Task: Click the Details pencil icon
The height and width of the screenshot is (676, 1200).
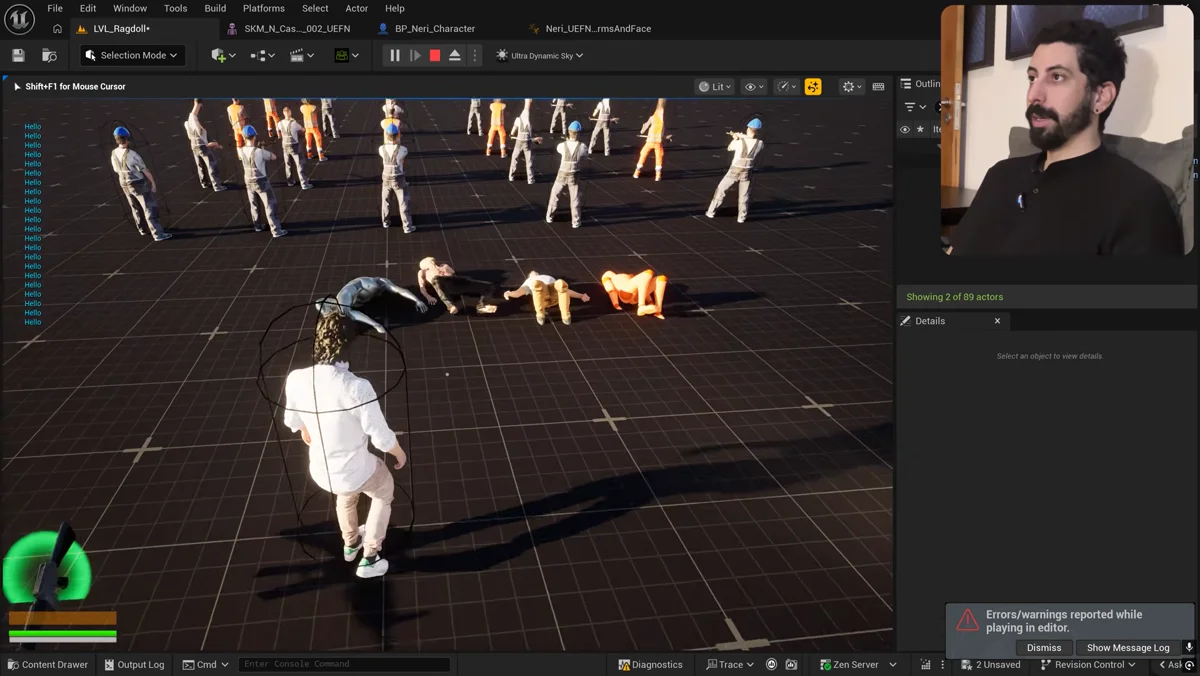Action: 906,321
